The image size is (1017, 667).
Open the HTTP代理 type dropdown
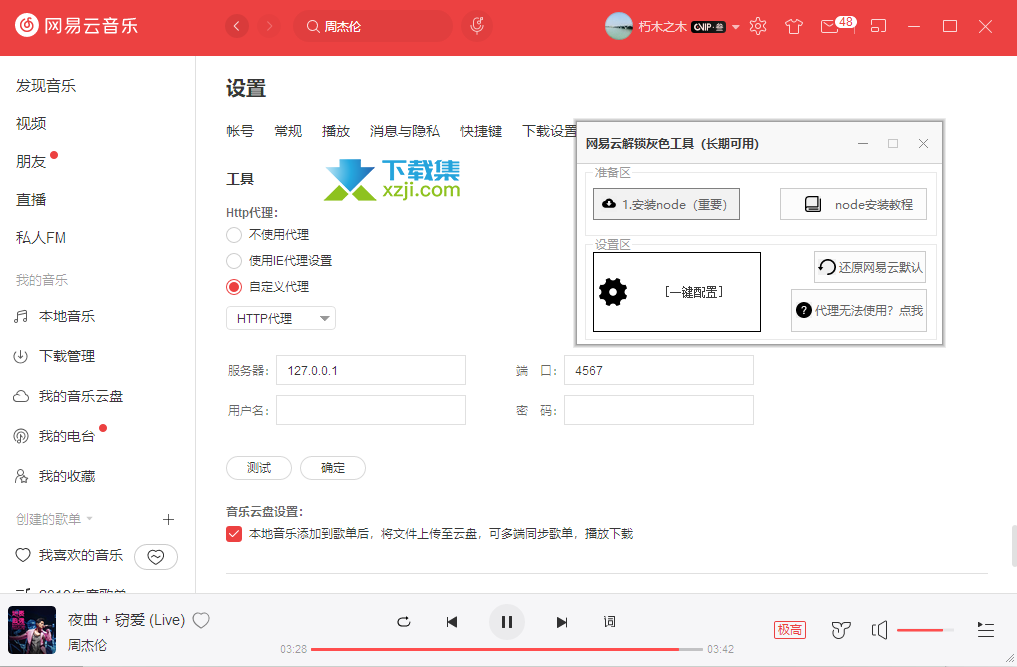(x=281, y=318)
